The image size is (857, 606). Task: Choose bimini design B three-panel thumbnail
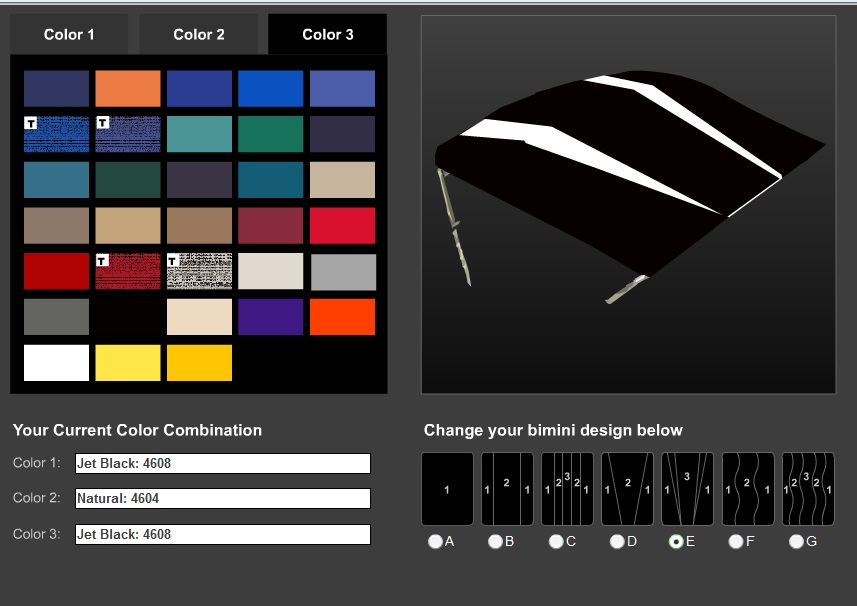[507, 489]
